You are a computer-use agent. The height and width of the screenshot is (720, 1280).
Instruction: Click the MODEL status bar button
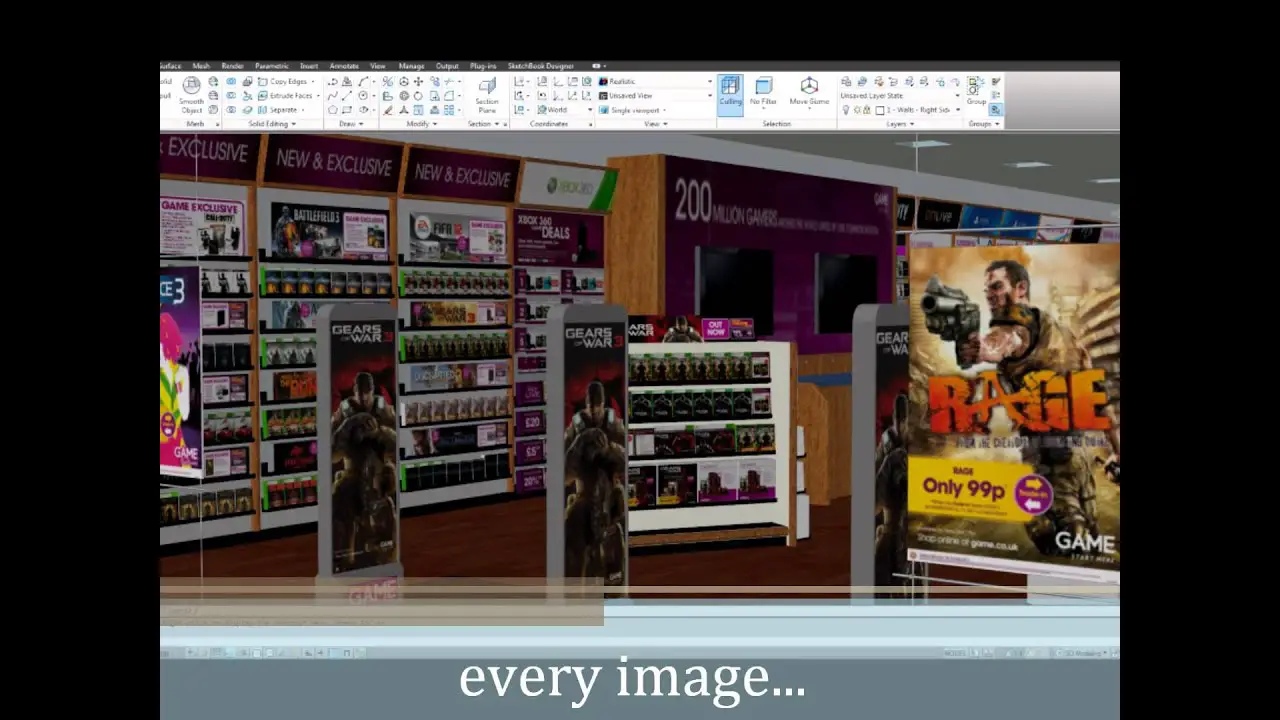coord(955,653)
